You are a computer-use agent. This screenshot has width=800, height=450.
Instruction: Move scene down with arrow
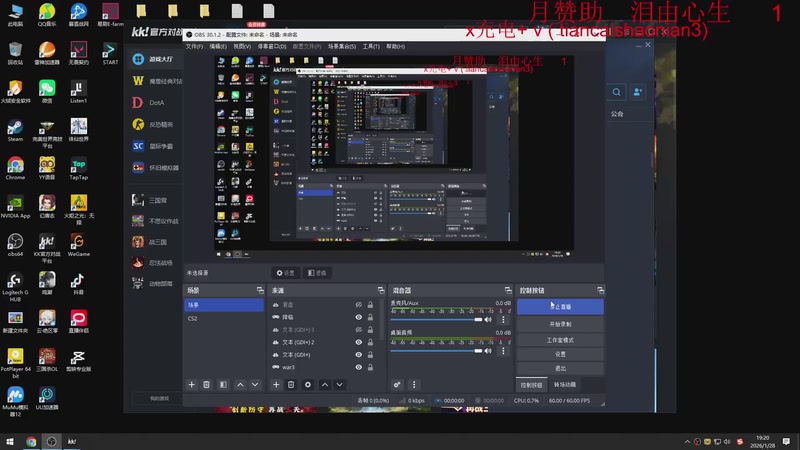pyautogui.click(x=255, y=385)
